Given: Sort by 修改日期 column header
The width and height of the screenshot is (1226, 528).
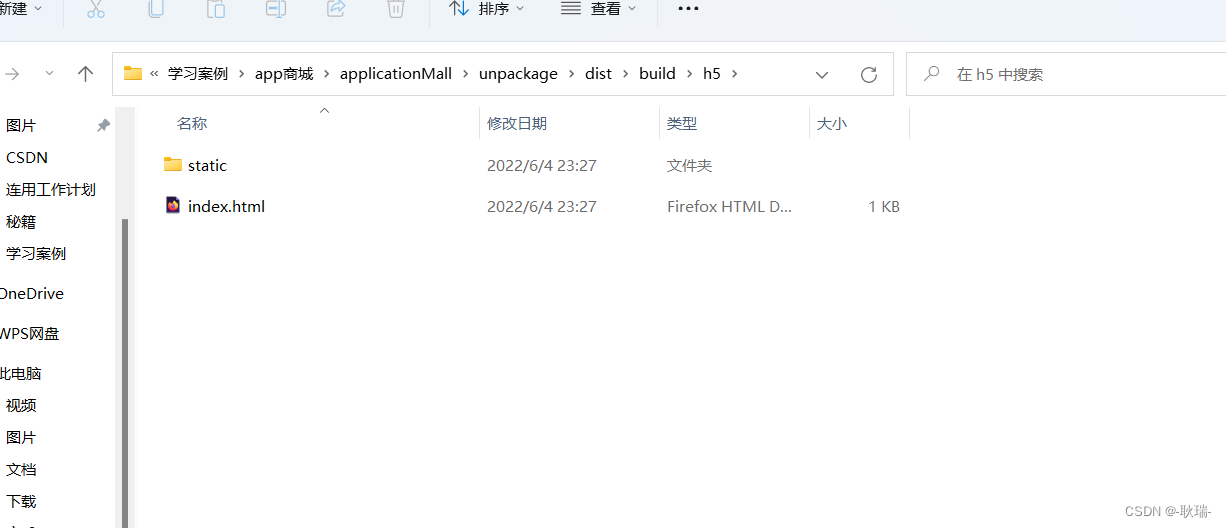Looking at the screenshot, I should pyautogui.click(x=517, y=124).
